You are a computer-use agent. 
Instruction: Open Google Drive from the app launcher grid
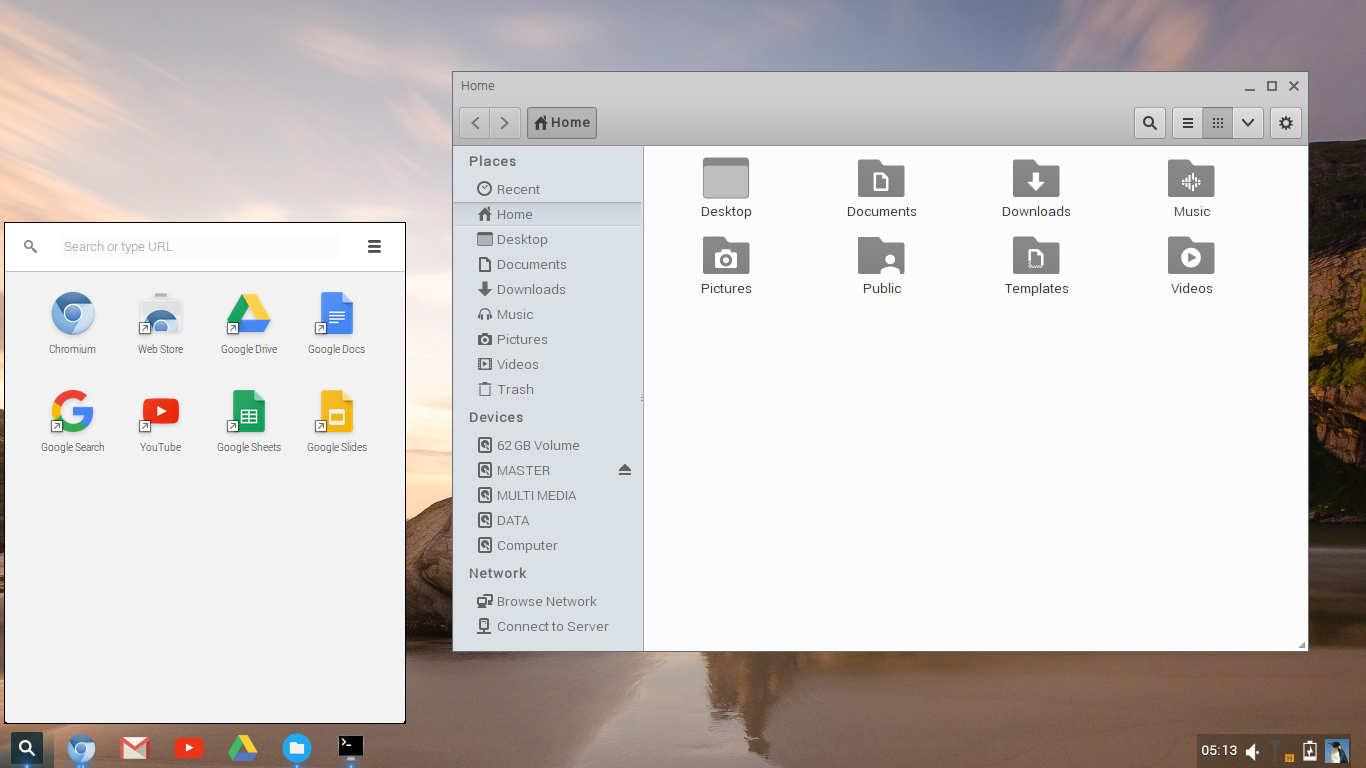(249, 323)
